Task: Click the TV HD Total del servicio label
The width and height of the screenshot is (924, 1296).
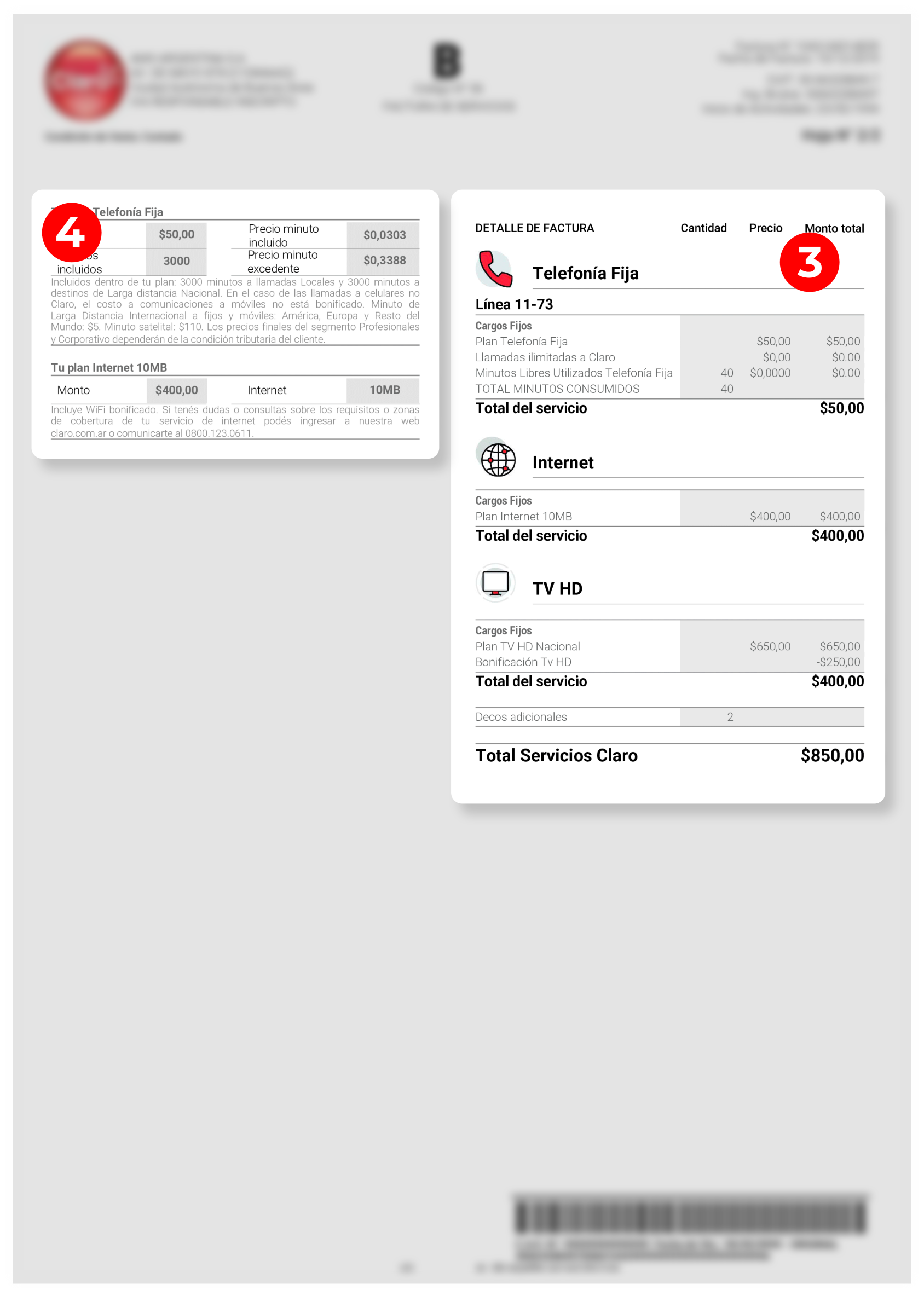Action: pyautogui.click(x=531, y=681)
